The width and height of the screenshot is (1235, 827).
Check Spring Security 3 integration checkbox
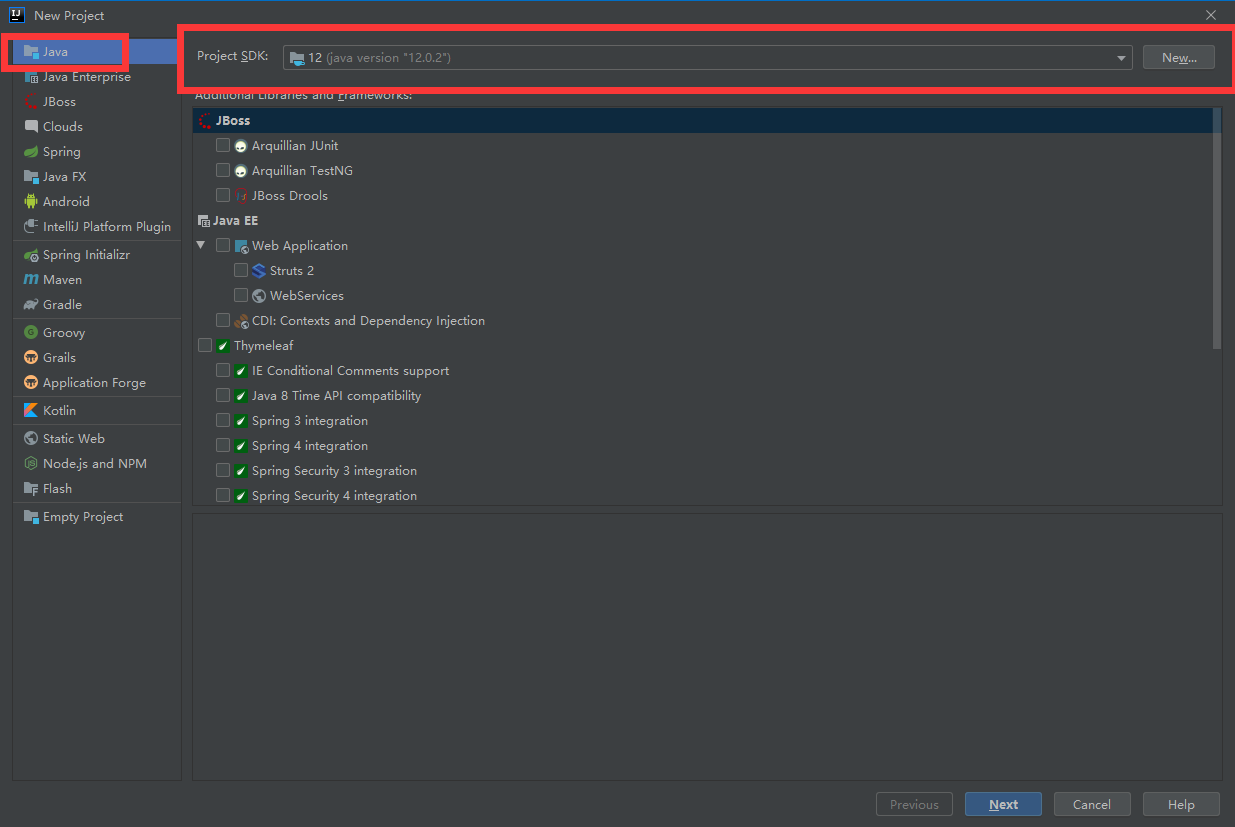(223, 471)
